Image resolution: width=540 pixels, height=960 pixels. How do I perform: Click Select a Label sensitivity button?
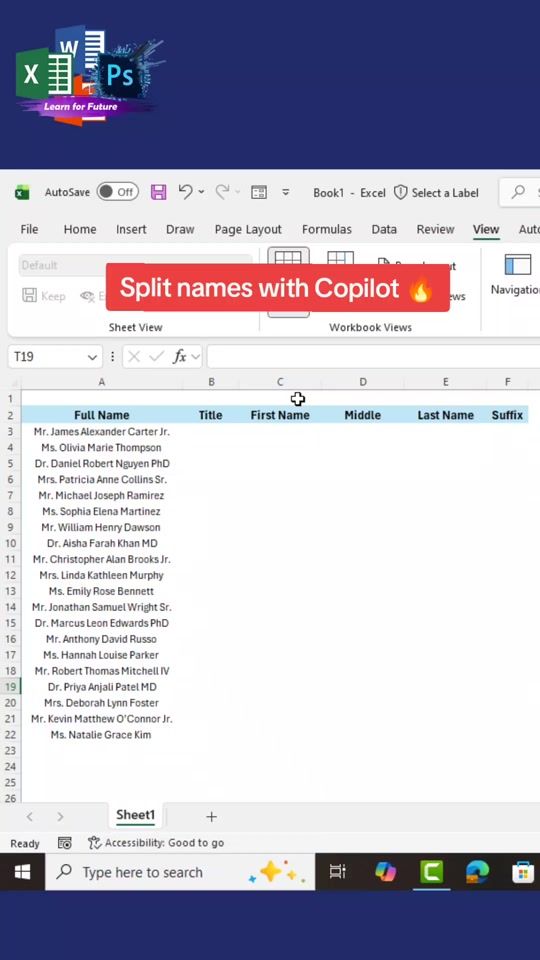point(436,193)
